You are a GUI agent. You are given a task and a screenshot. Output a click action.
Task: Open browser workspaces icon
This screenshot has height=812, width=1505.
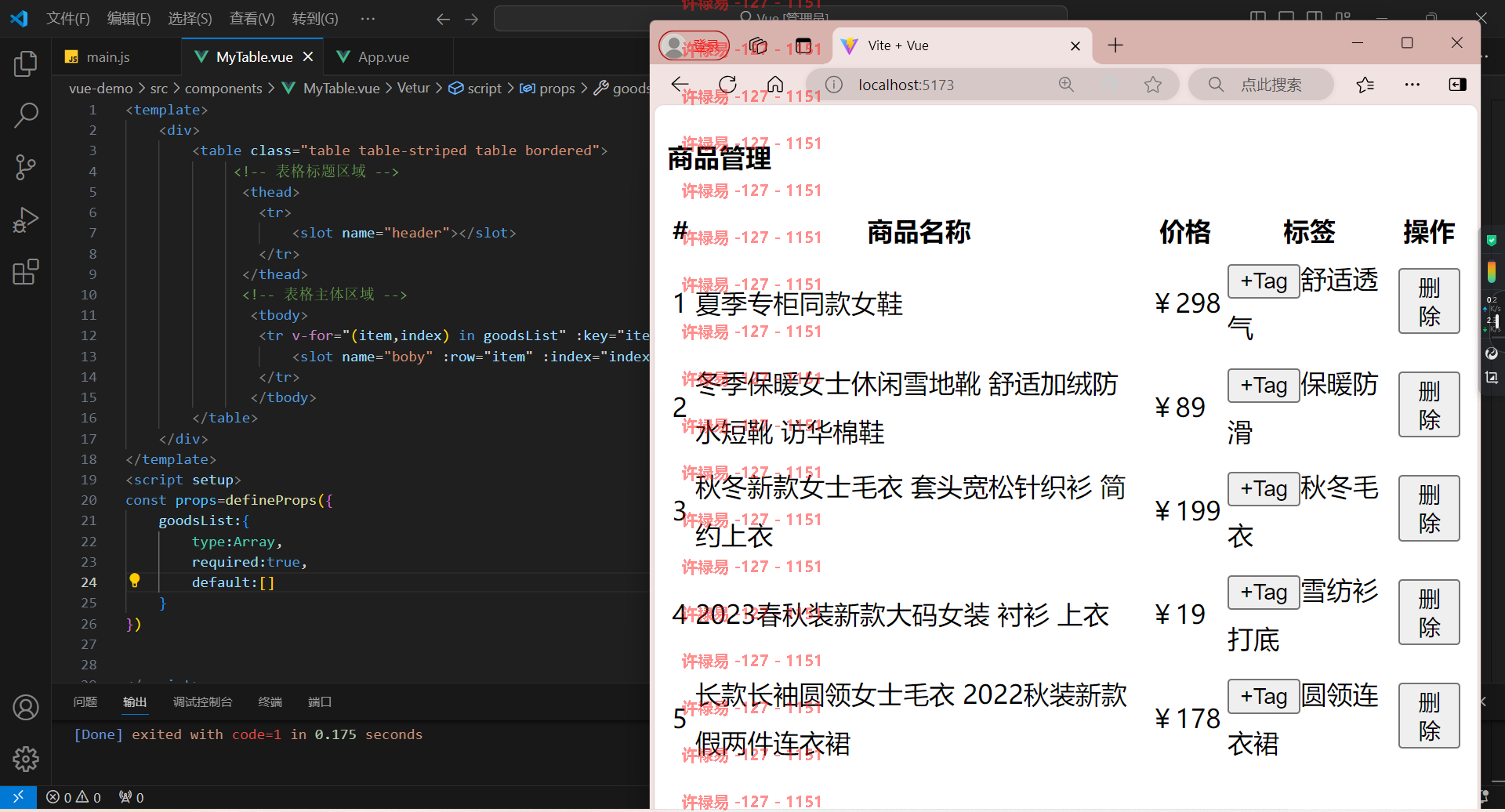(x=757, y=45)
